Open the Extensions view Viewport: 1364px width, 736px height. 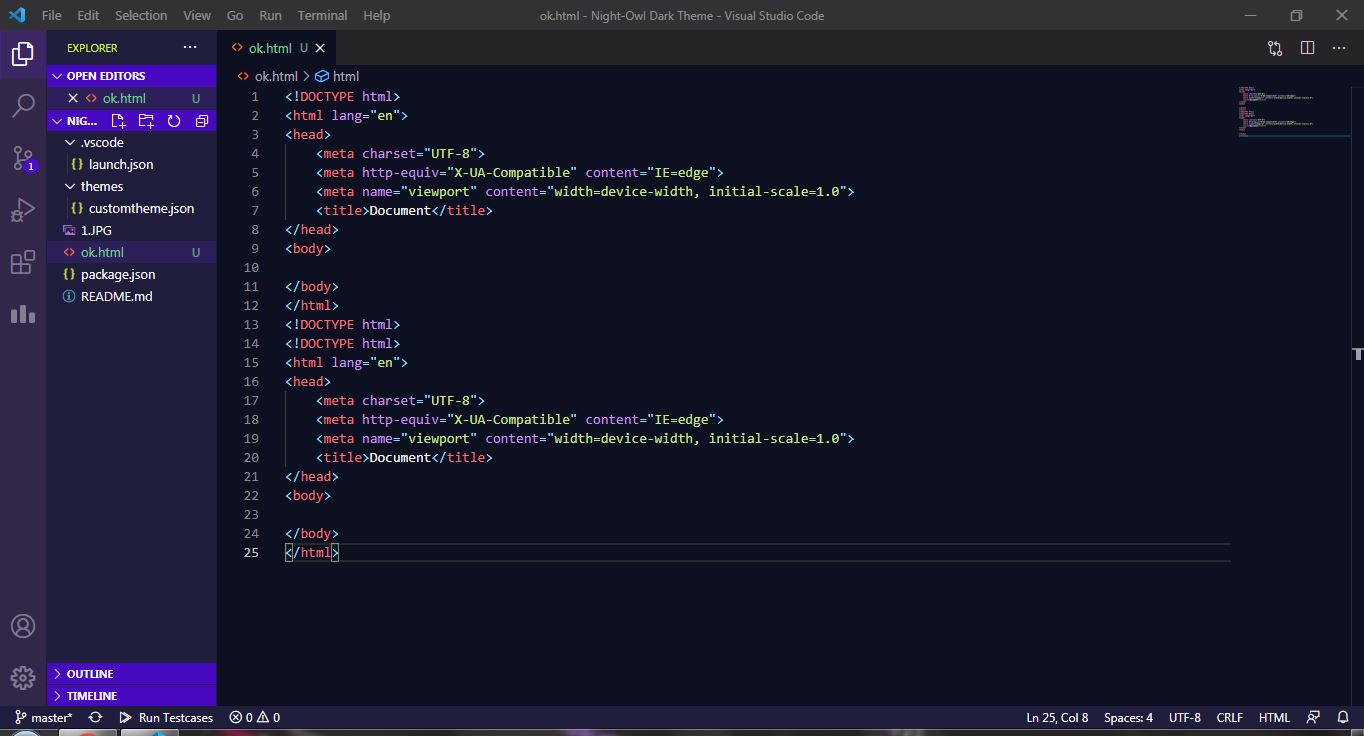23,262
